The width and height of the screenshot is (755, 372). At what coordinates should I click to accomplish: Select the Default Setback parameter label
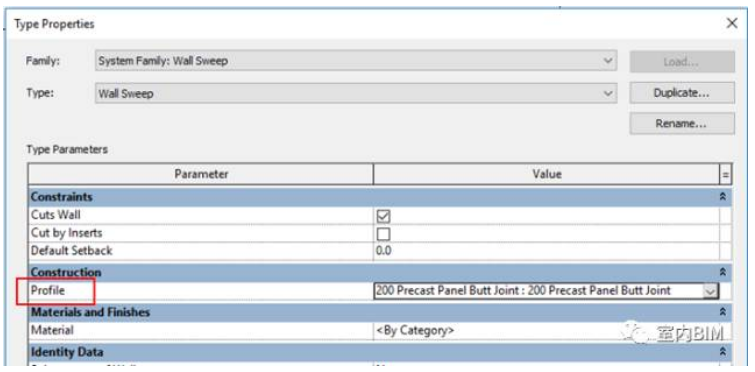pos(71,251)
